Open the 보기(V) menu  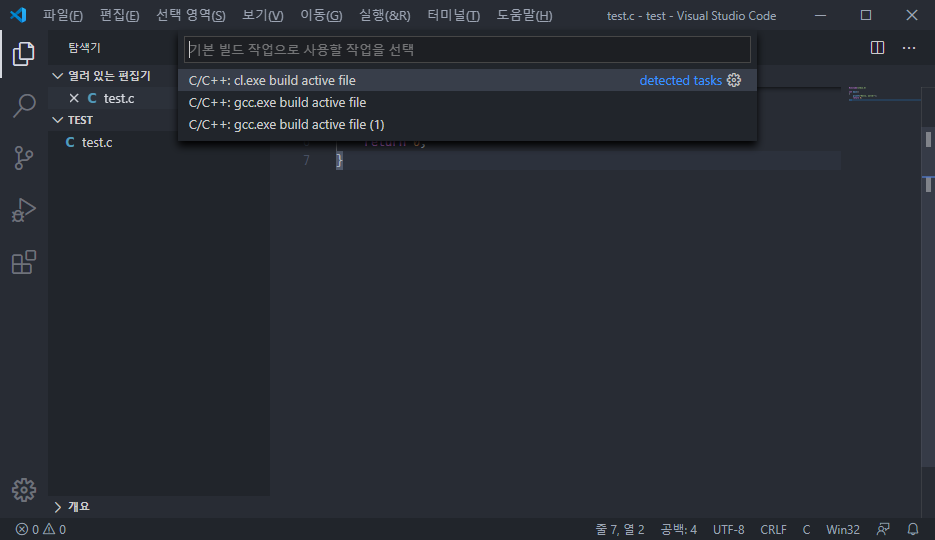click(262, 15)
